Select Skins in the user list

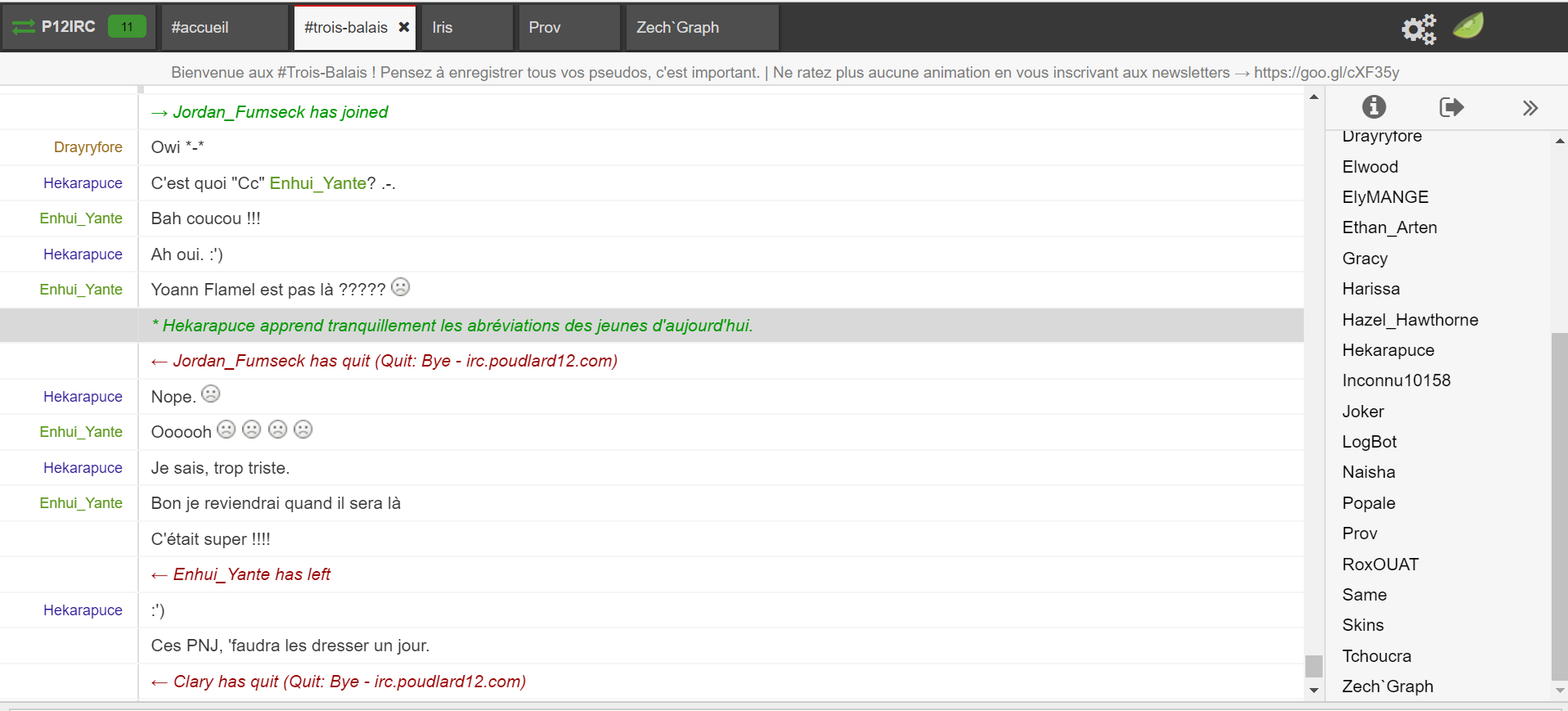(x=1363, y=625)
